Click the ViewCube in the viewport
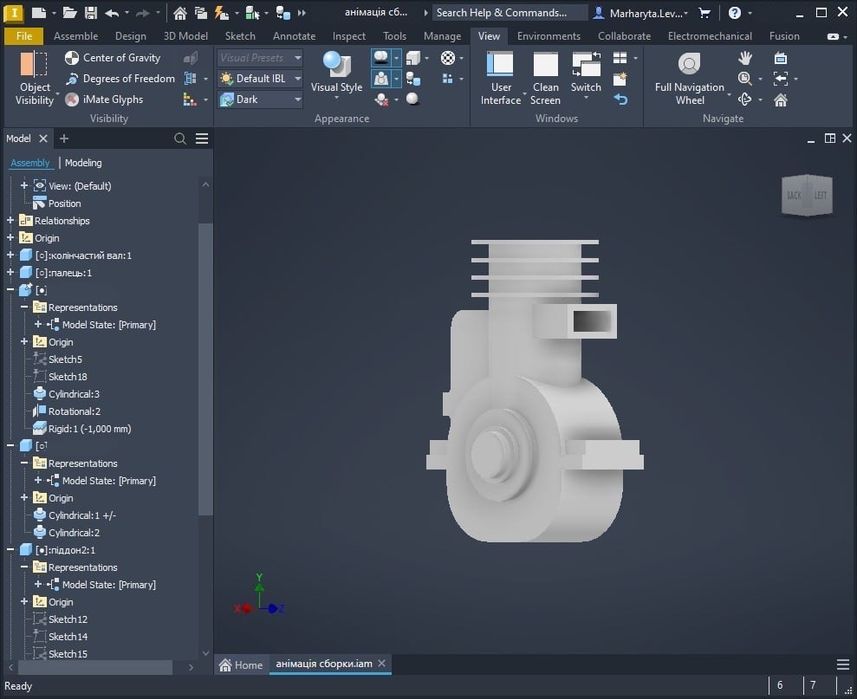857x699 pixels. click(807, 195)
